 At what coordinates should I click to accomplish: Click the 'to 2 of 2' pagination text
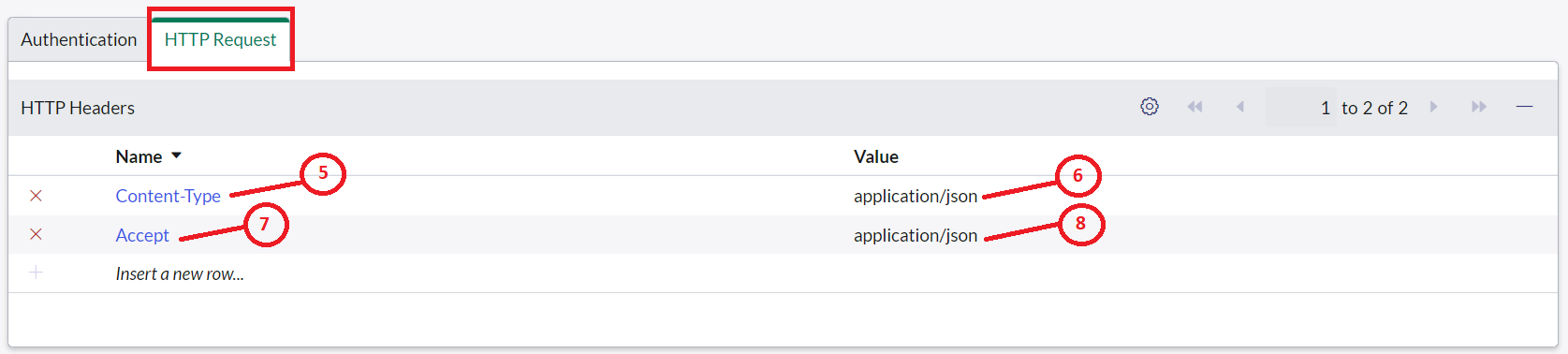[1374, 108]
